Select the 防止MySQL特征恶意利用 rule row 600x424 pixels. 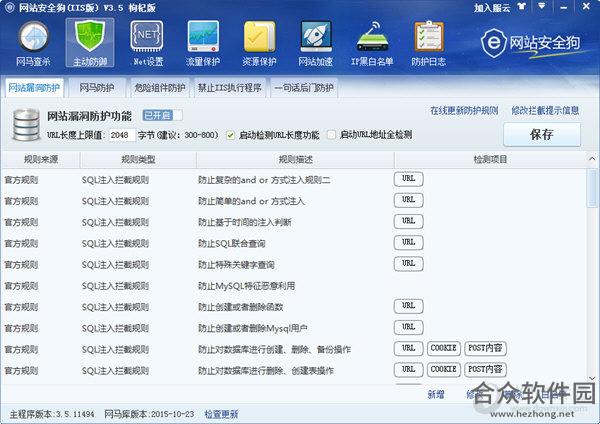pyautogui.click(x=293, y=286)
